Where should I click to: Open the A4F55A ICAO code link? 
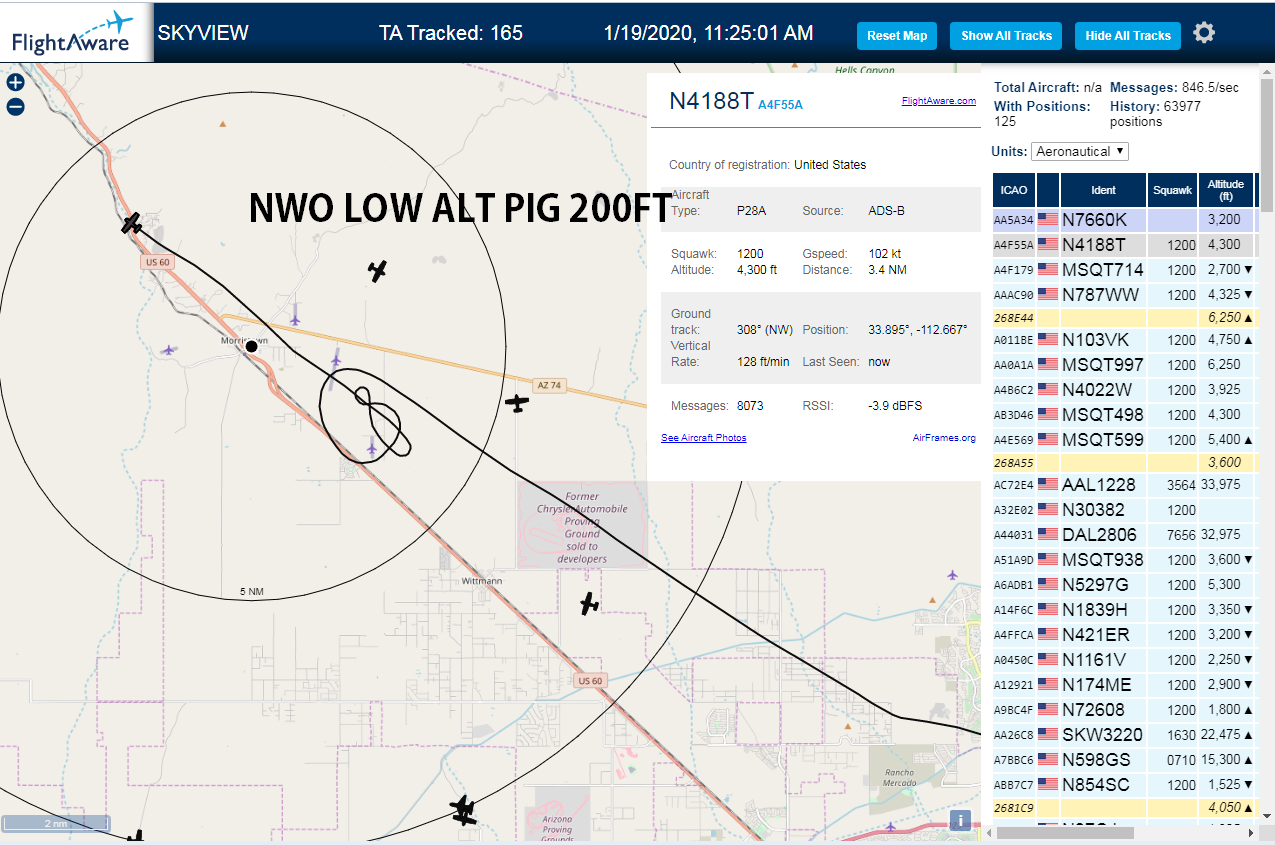[x=780, y=104]
